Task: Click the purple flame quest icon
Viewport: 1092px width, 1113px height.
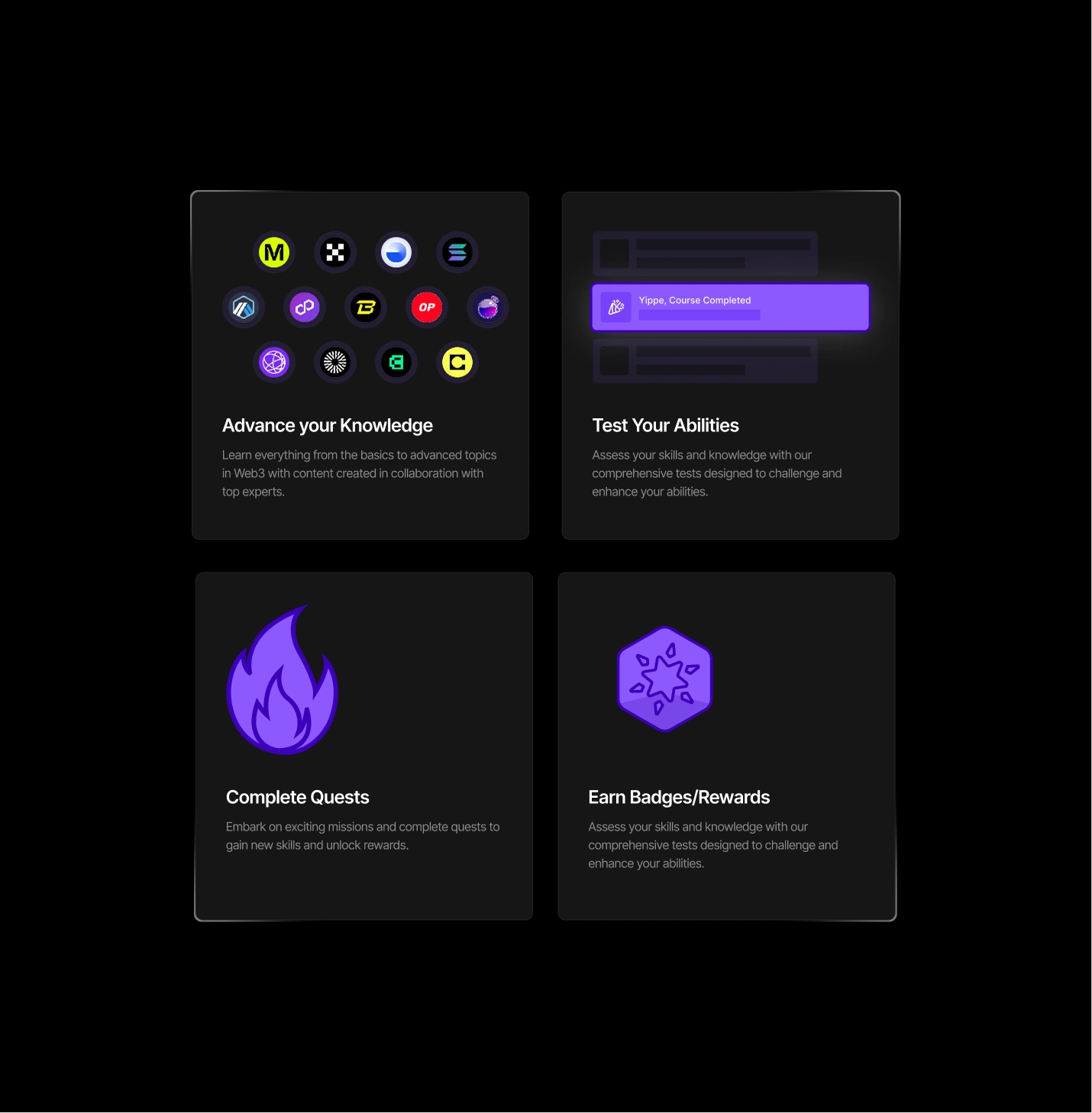Action: point(283,679)
